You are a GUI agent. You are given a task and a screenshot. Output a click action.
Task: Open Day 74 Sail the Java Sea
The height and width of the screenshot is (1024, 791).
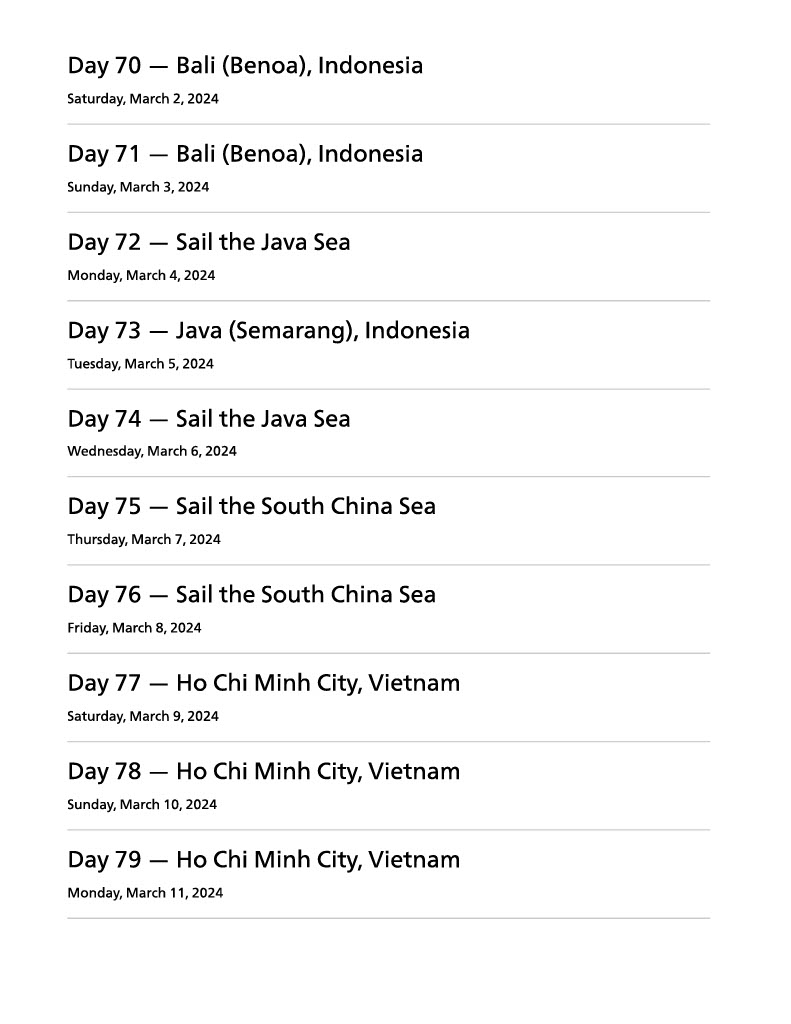[209, 418]
